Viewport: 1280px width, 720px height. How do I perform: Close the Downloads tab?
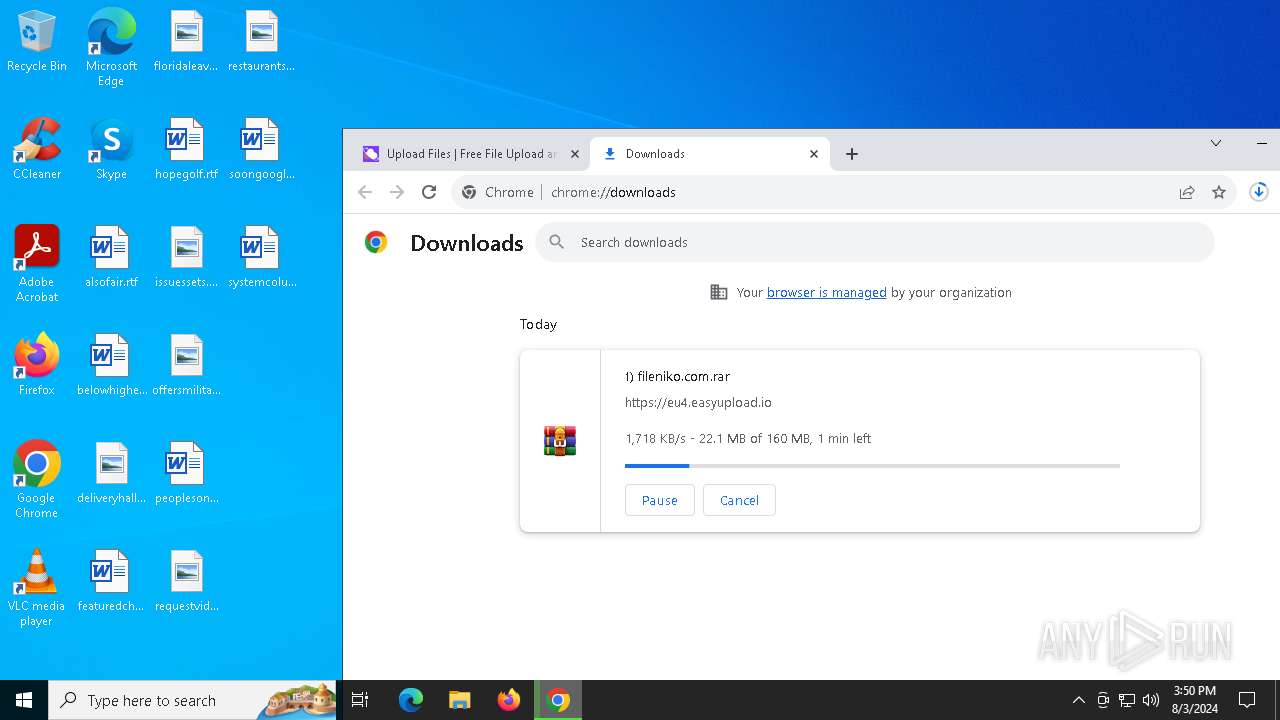coord(814,154)
